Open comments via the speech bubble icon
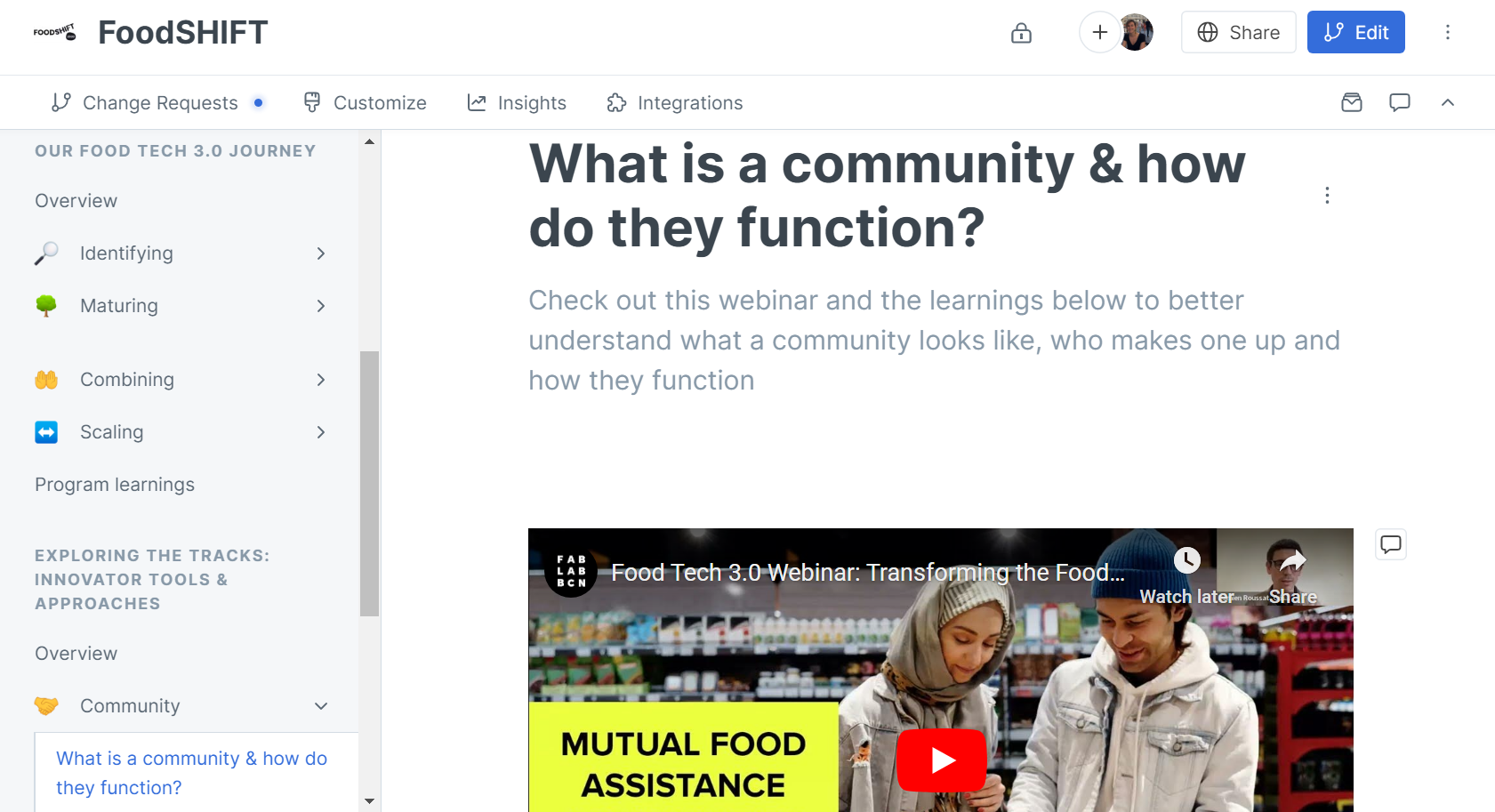1495x812 pixels. pyautogui.click(x=1399, y=102)
